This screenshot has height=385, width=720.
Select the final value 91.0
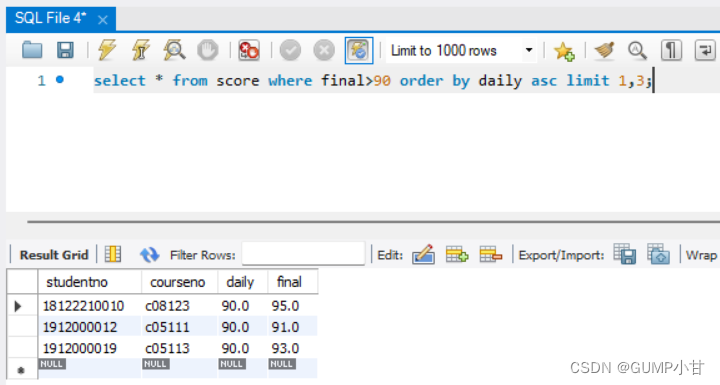(x=292, y=327)
